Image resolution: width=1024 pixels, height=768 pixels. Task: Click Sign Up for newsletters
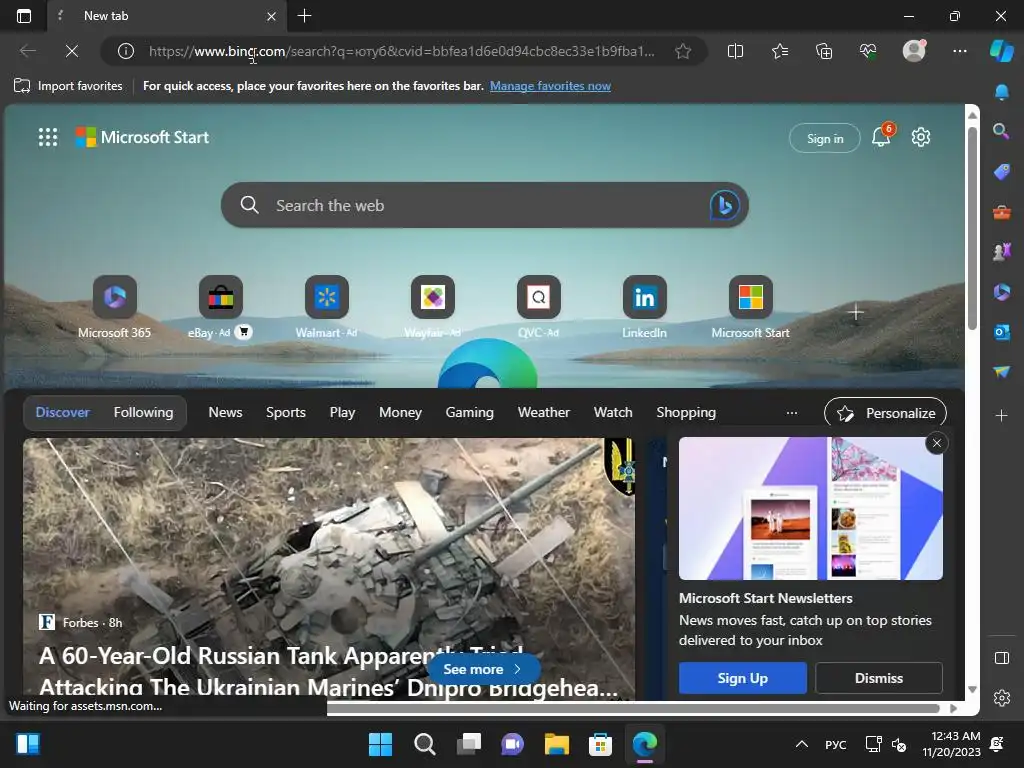pyautogui.click(x=743, y=678)
